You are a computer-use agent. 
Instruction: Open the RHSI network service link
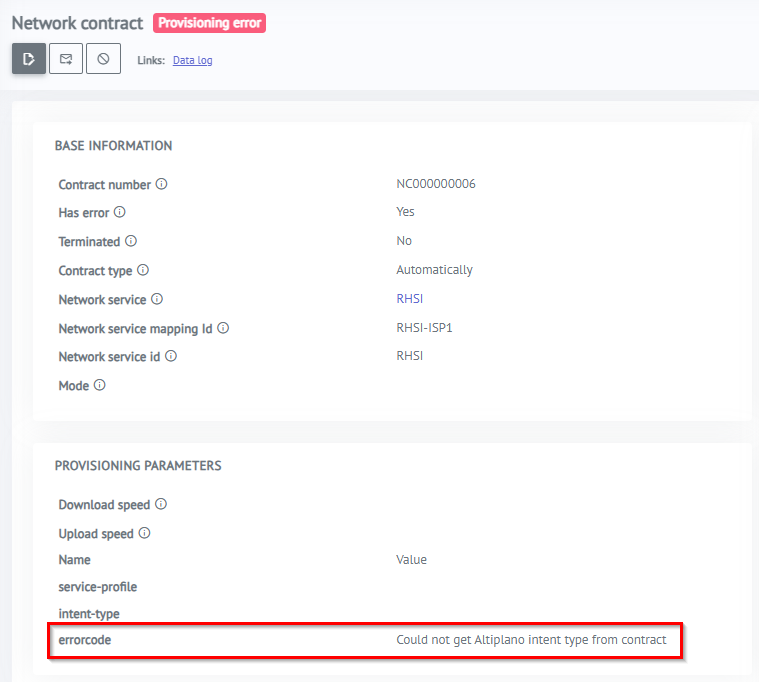coord(409,299)
